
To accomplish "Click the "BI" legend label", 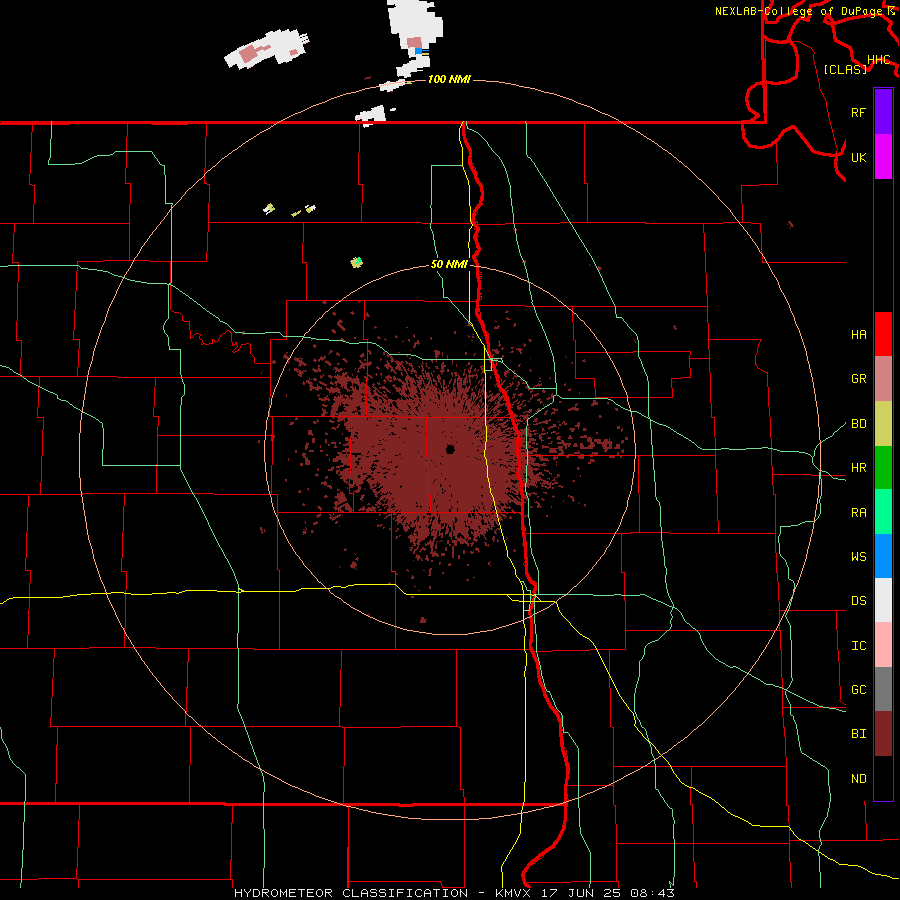I will pyautogui.click(x=858, y=734).
